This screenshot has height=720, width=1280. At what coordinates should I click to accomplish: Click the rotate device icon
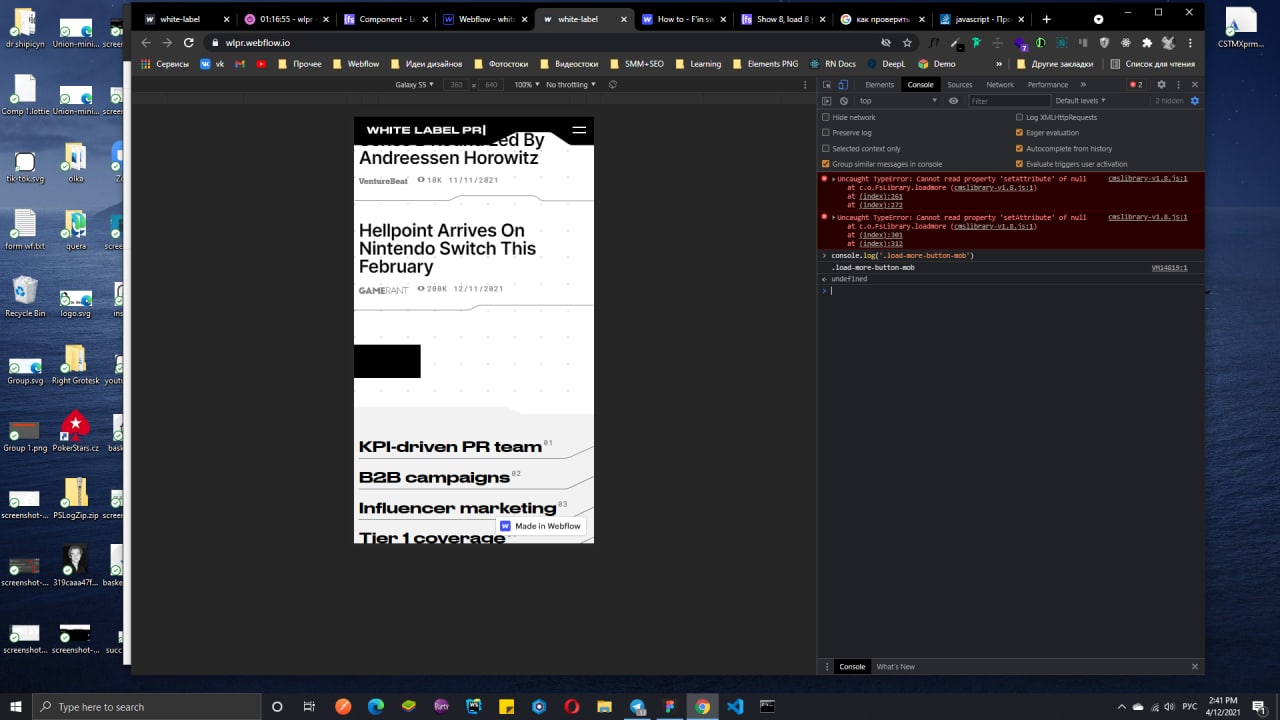(x=613, y=85)
